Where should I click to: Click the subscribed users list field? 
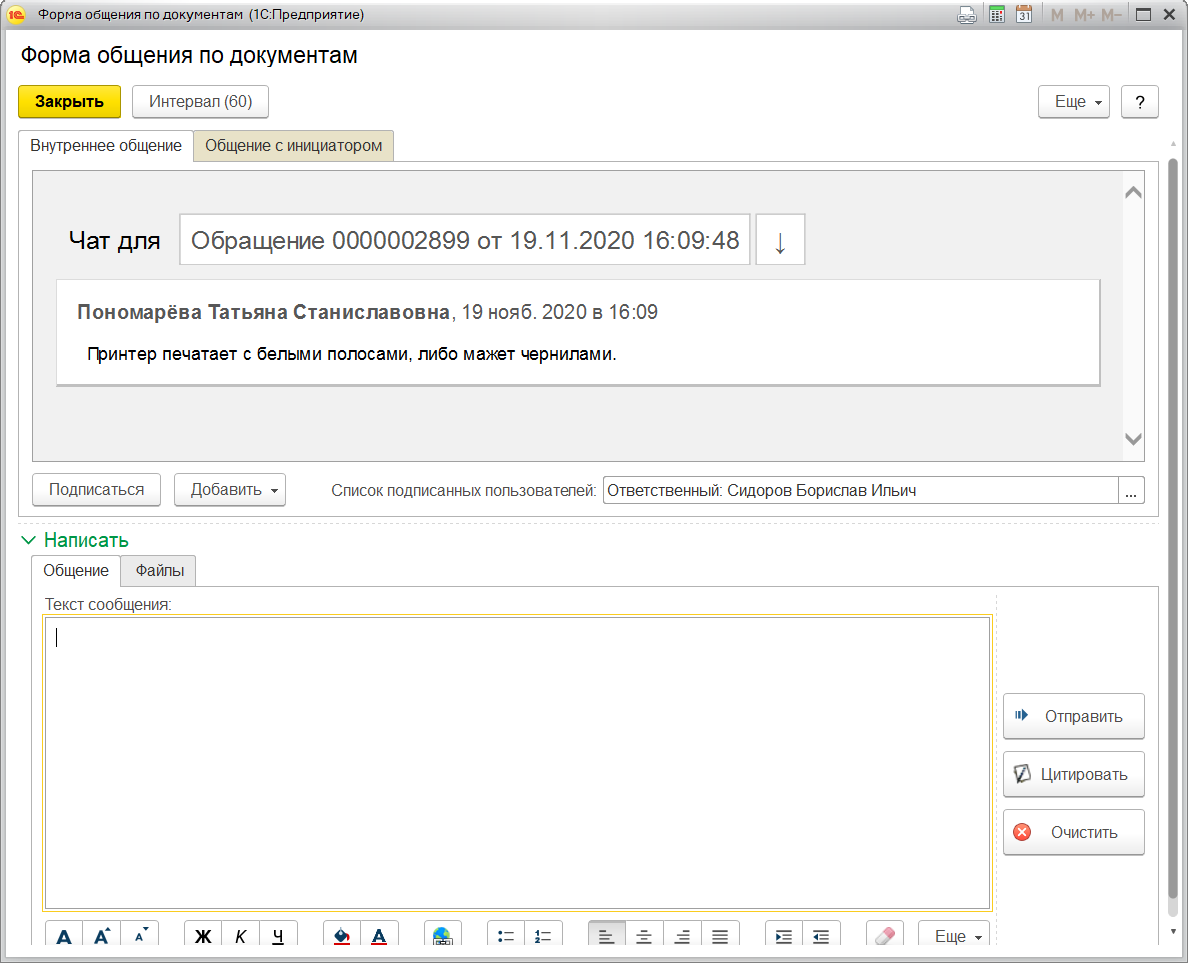(861, 490)
